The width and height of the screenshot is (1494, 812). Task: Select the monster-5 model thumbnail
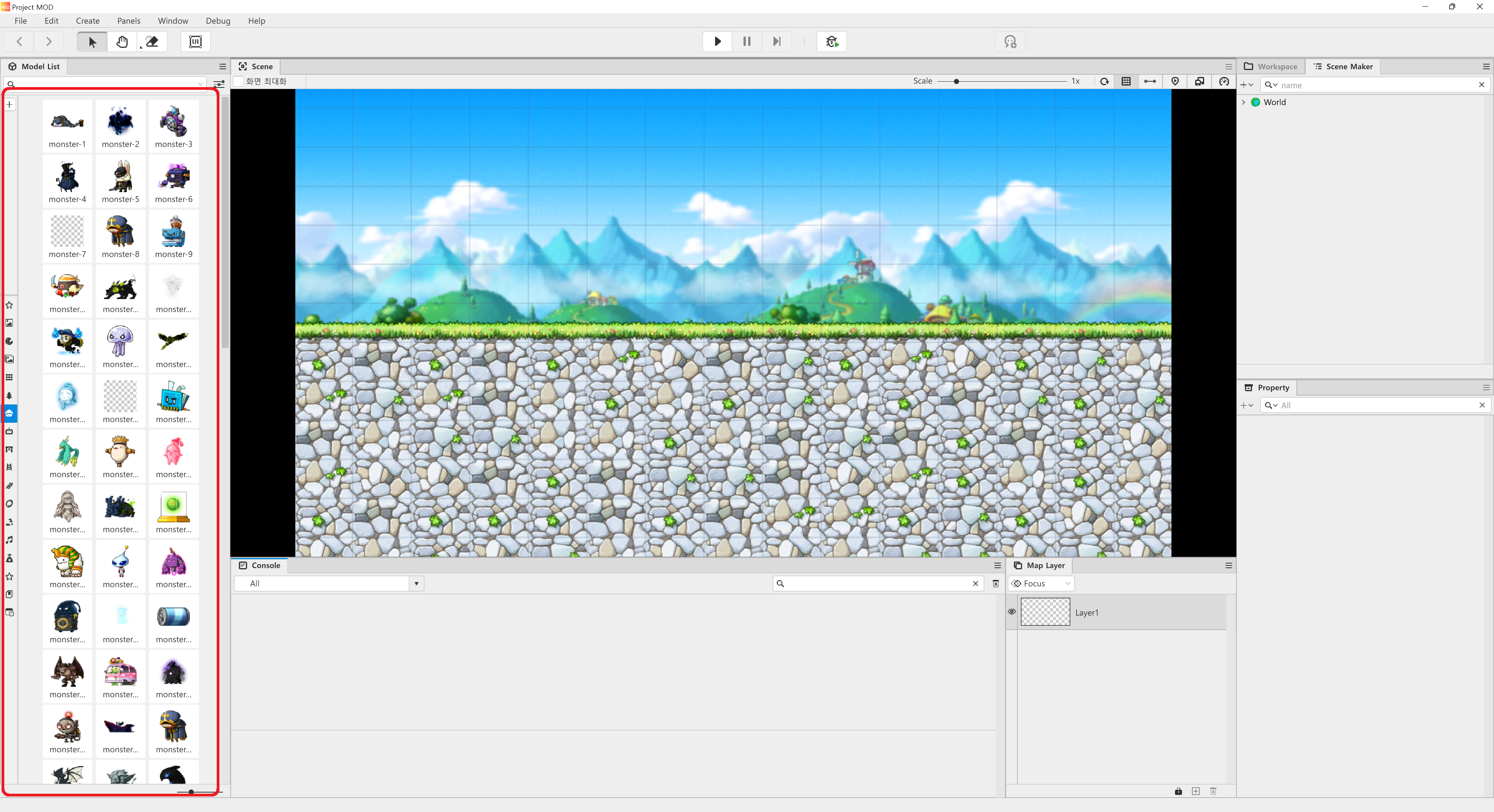point(121,180)
